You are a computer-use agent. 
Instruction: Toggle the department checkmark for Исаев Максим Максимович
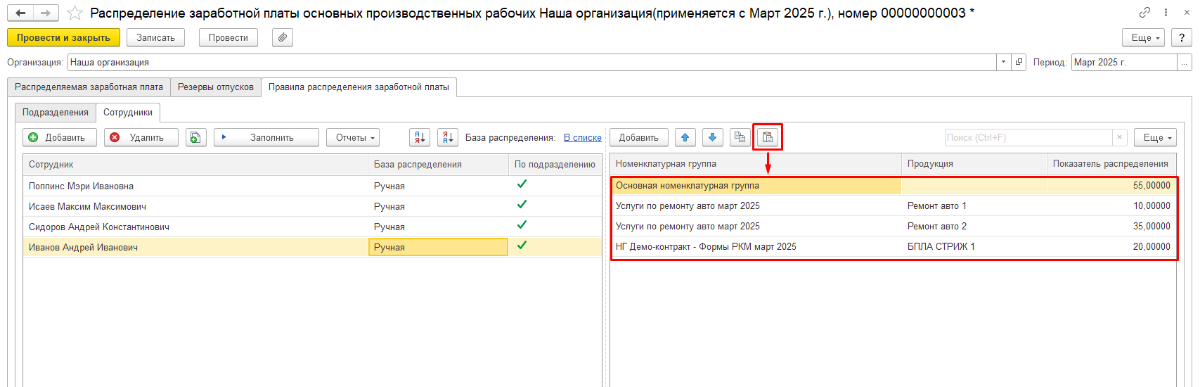coord(521,205)
